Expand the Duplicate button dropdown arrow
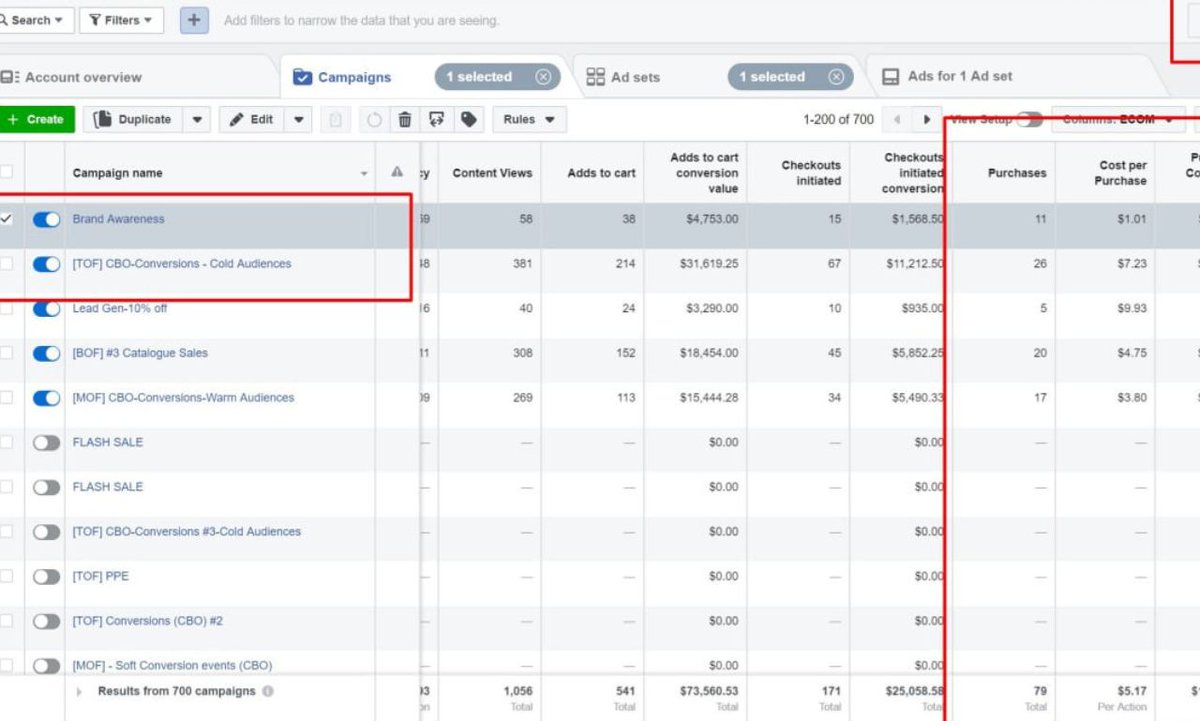1200x721 pixels. (x=196, y=119)
